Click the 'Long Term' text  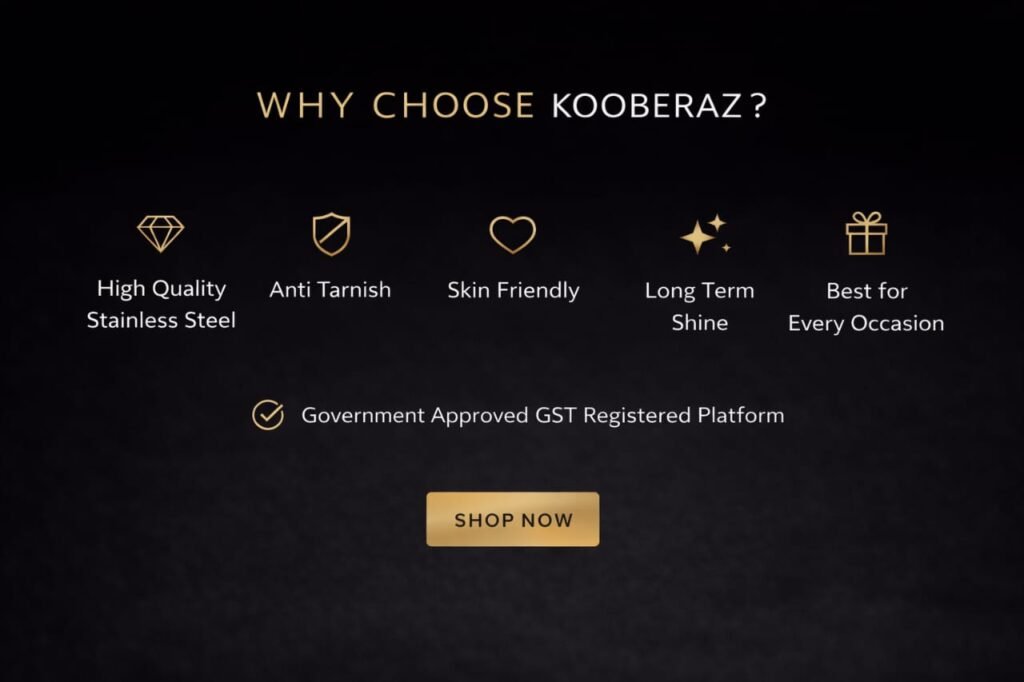[x=699, y=291]
